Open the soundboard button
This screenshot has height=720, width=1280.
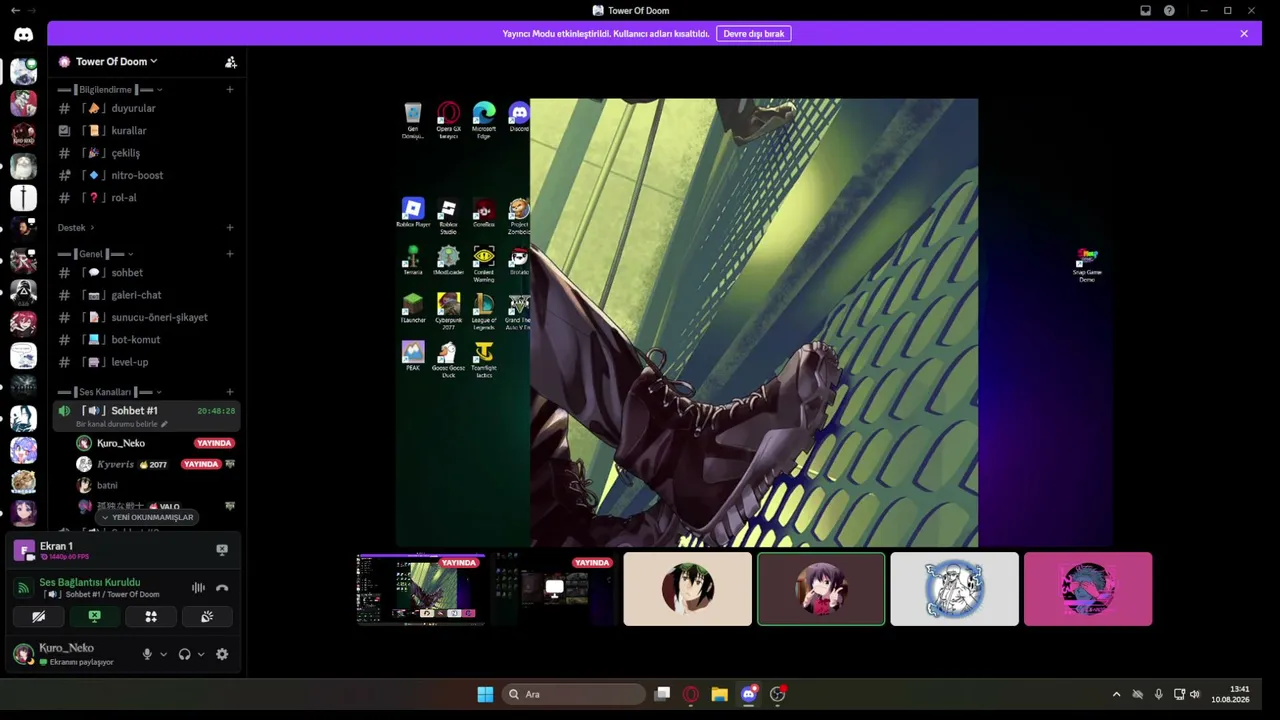pyautogui.click(x=207, y=617)
